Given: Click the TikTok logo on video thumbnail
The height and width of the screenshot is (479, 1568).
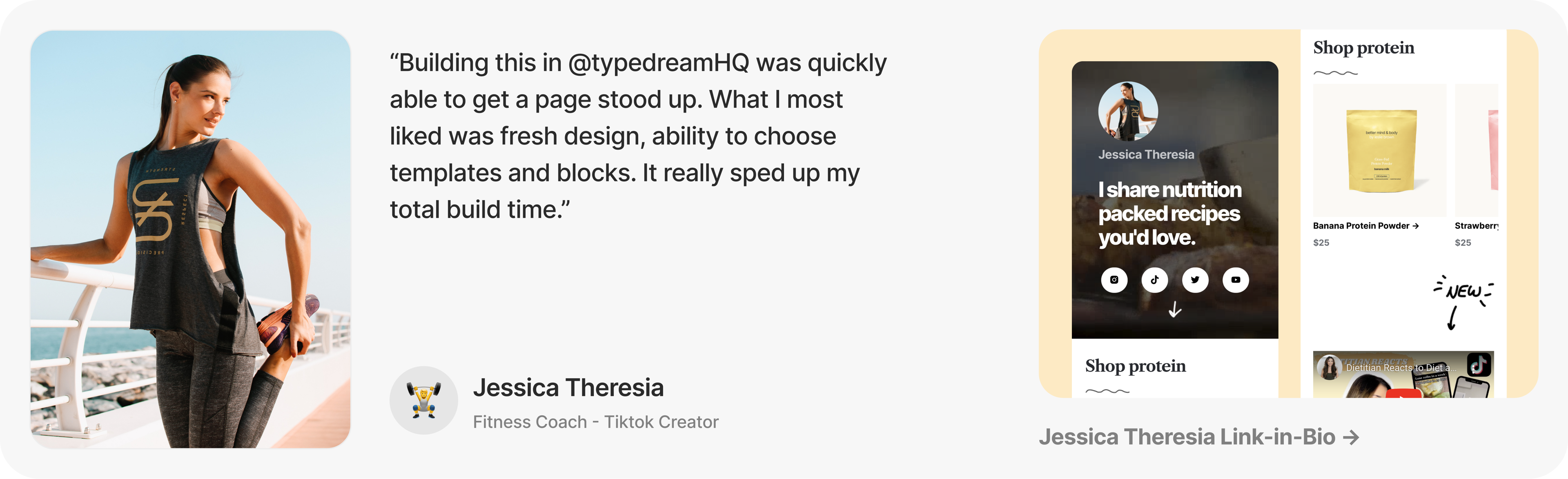Looking at the screenshot, I should [1480, 365].
